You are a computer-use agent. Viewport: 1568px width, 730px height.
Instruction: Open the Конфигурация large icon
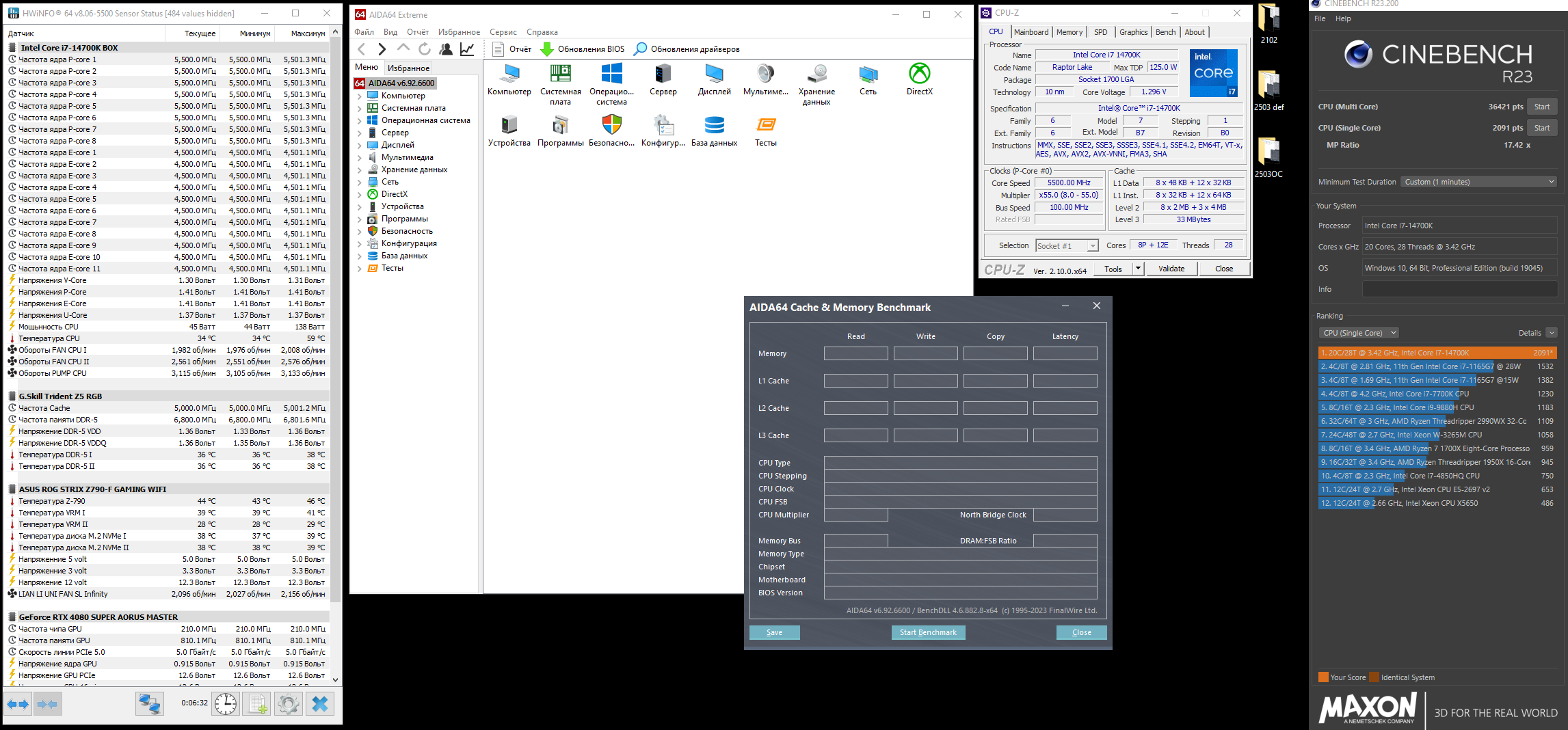pos(663,131)
